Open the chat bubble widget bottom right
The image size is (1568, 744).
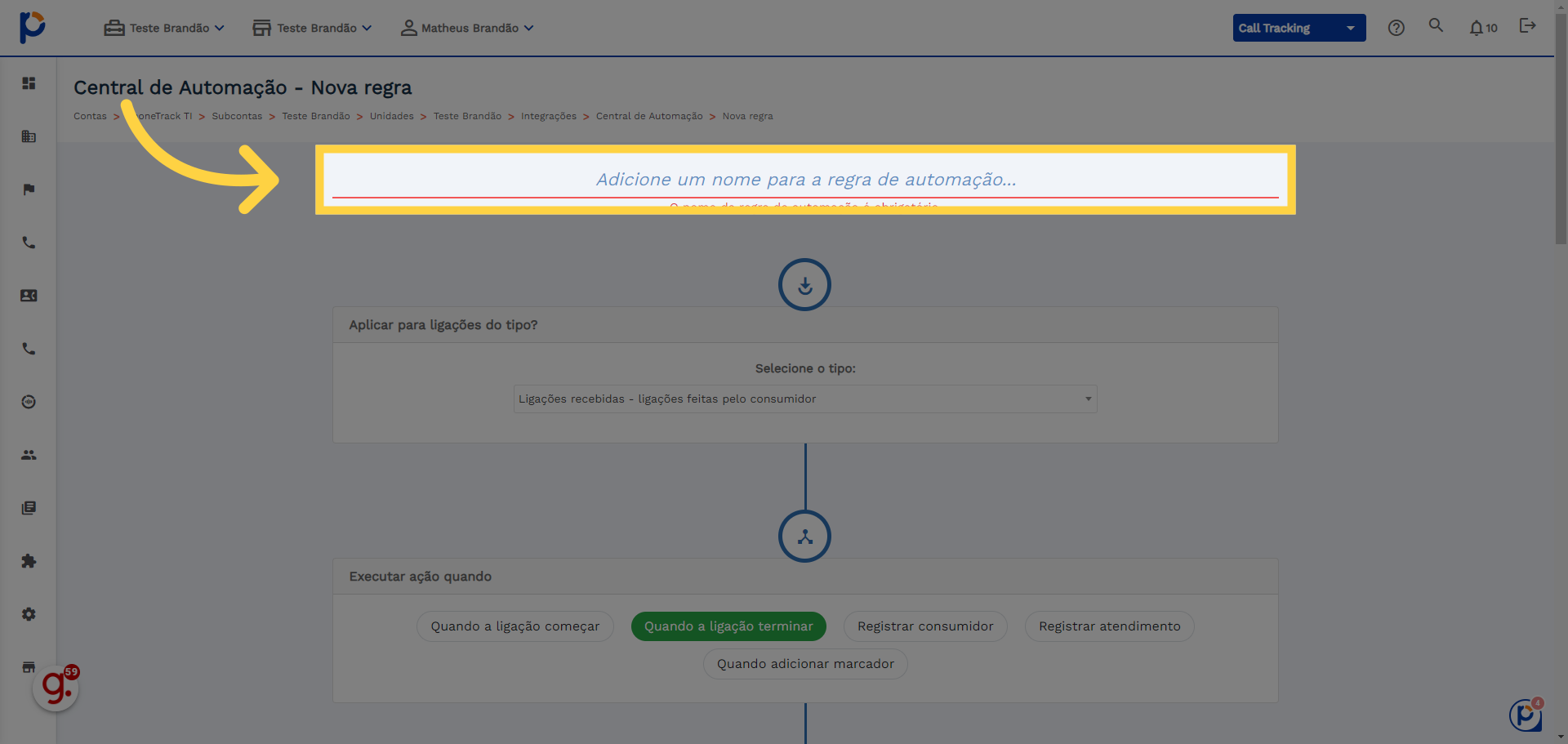coord(1526,715)
